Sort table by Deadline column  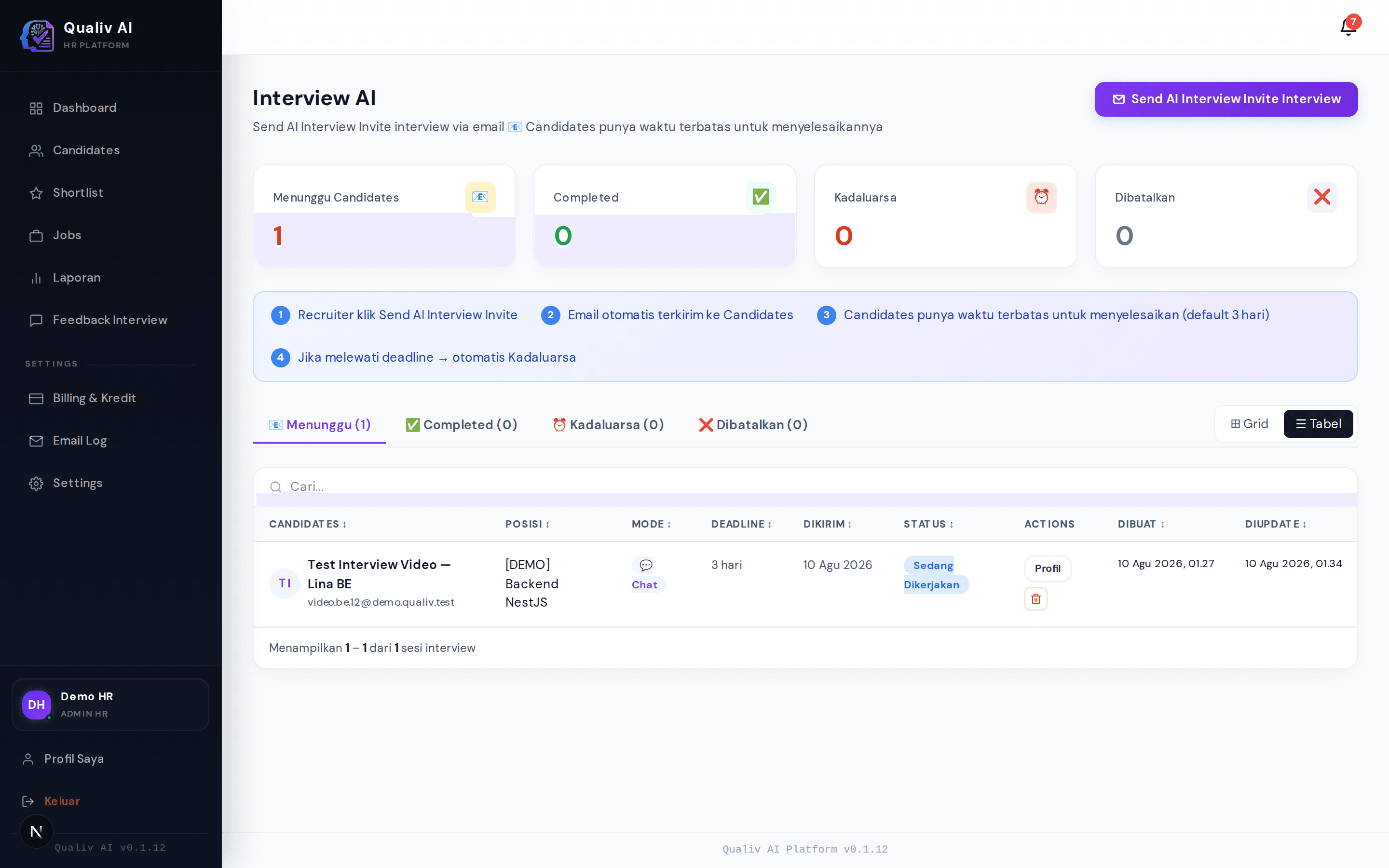(x=742, y=524)
